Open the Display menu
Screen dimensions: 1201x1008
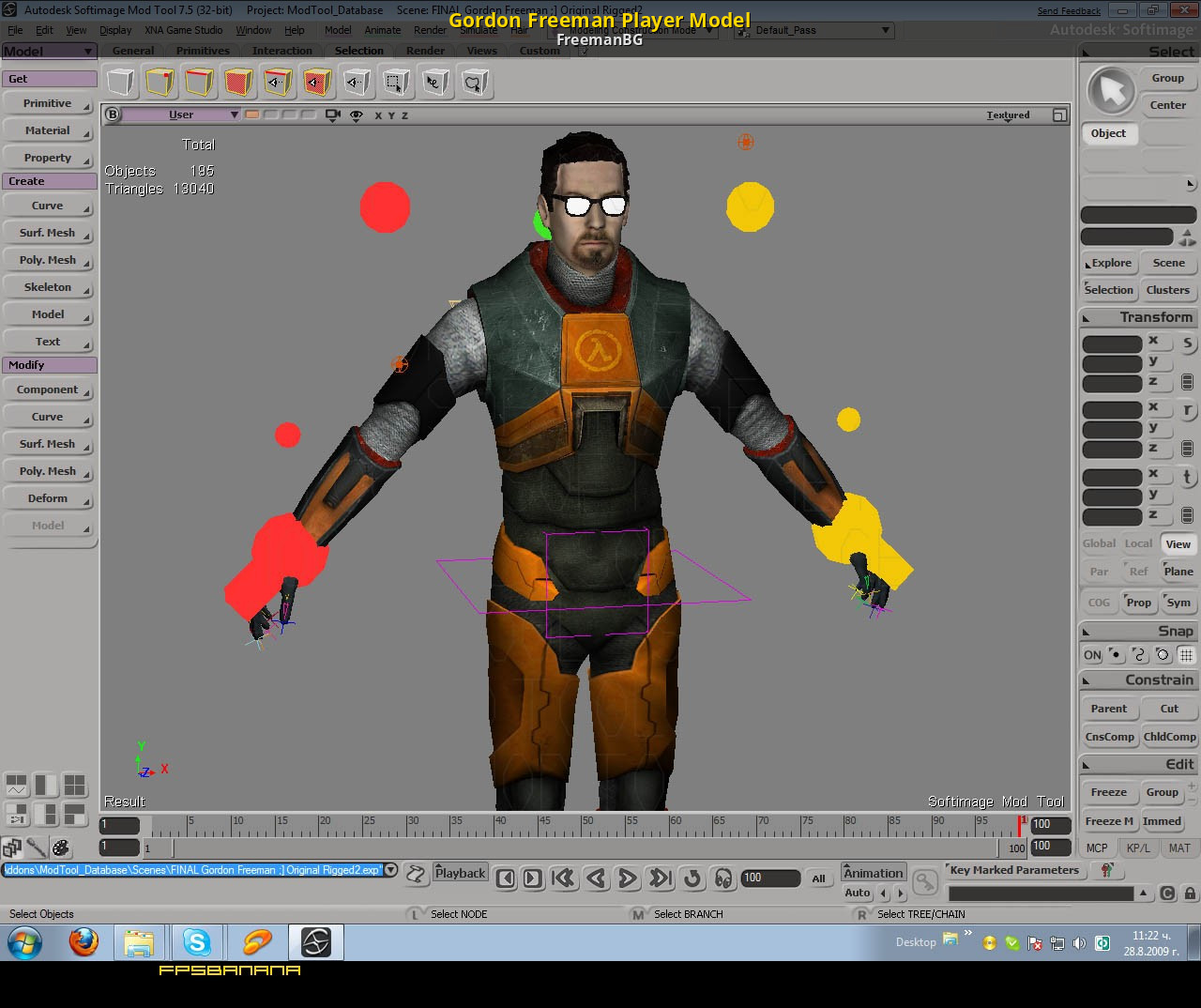115,30
